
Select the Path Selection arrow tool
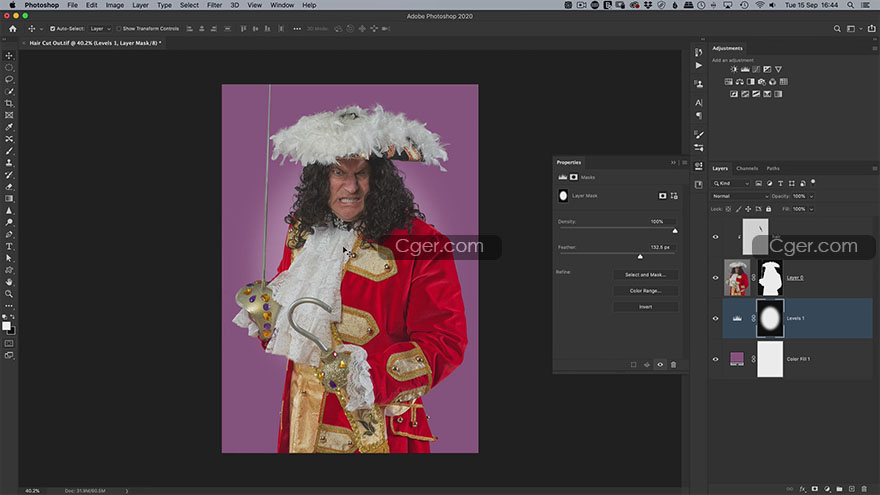[9, 258]
